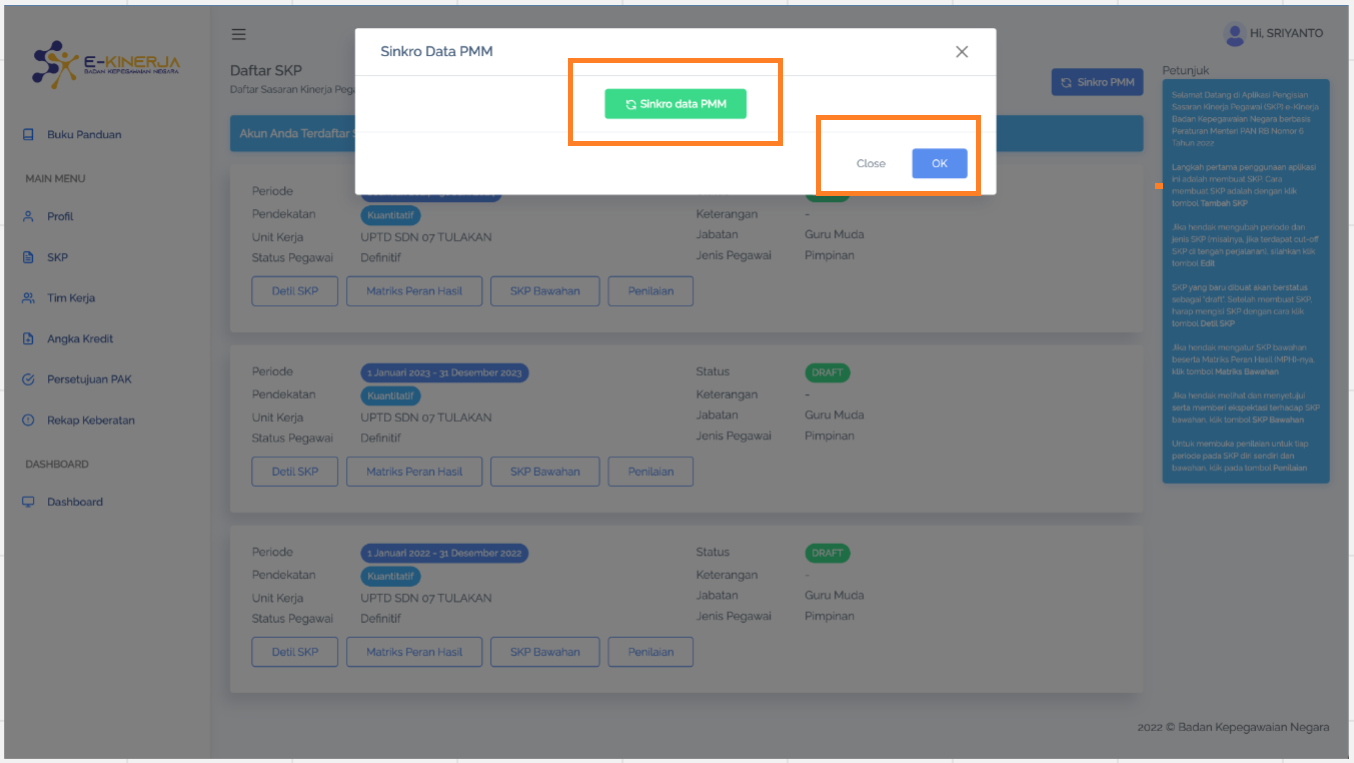Screen dimensions: 1354x763
Task: Open Penilaian in the first SKP card
Action: (x=651, y=291)
